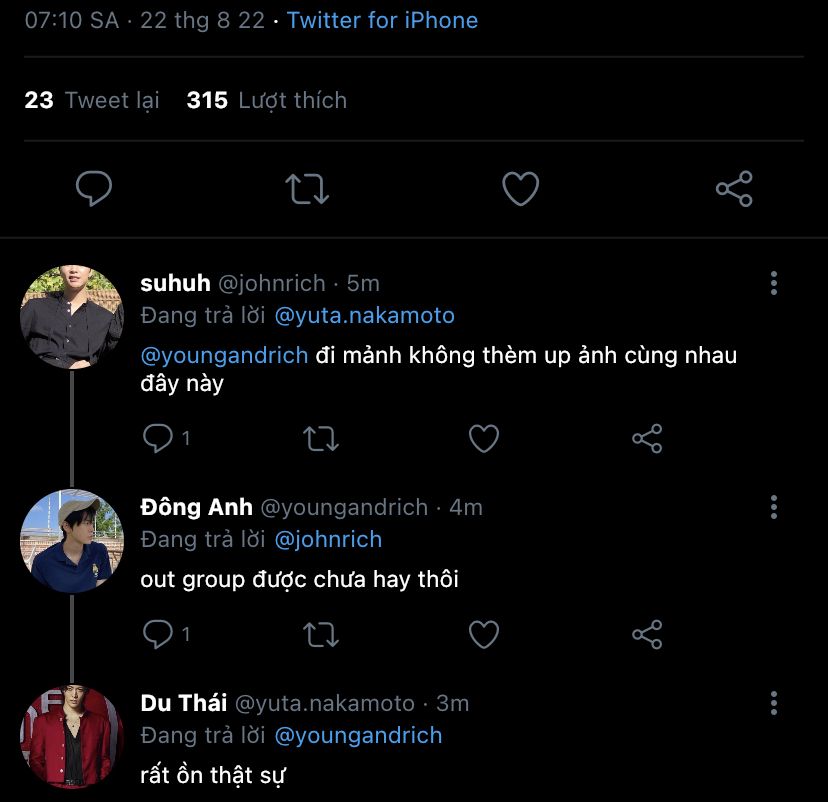Reply to Đông Anh's comment
Screen dimensions: 828x802
pos(159,634)
